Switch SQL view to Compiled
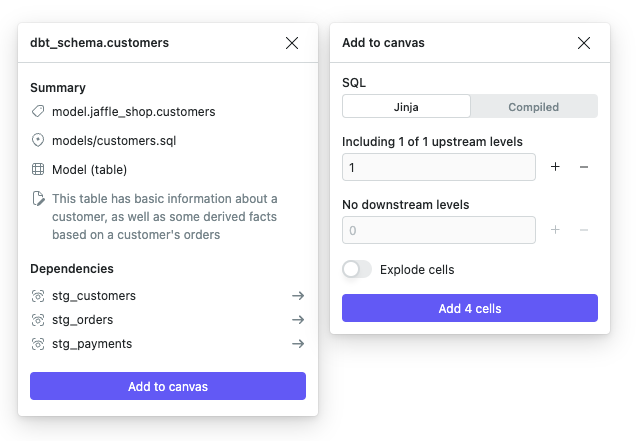Image resolution: width=639 pixels, height=441 pixels. tap(533, 107)
